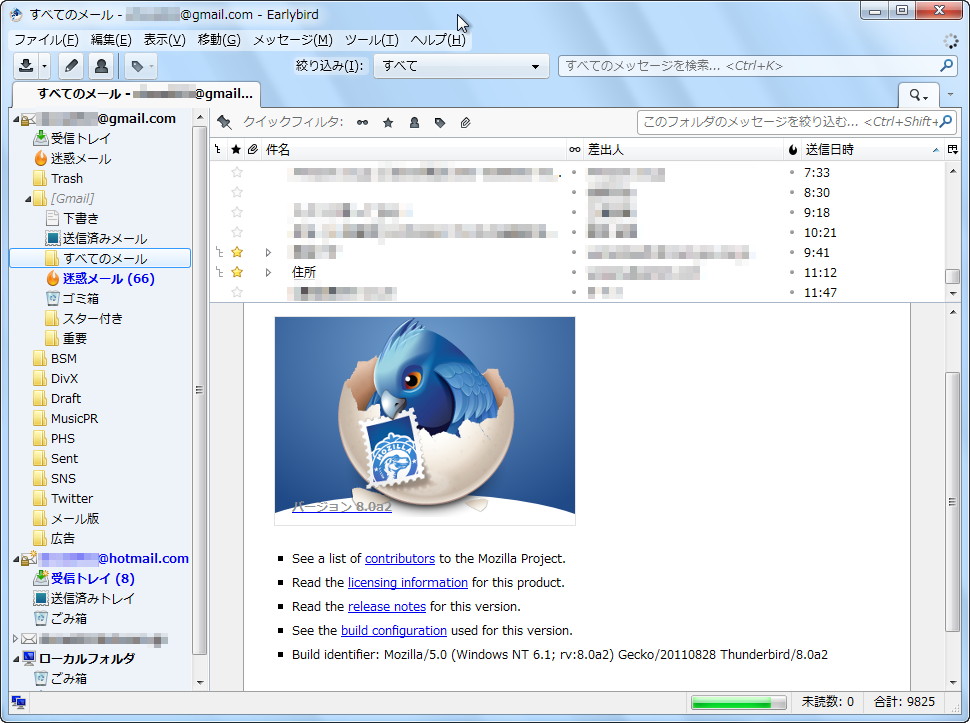Follow the contributors link
Viewport: 970px width, 723px height.
coord(400,558)
